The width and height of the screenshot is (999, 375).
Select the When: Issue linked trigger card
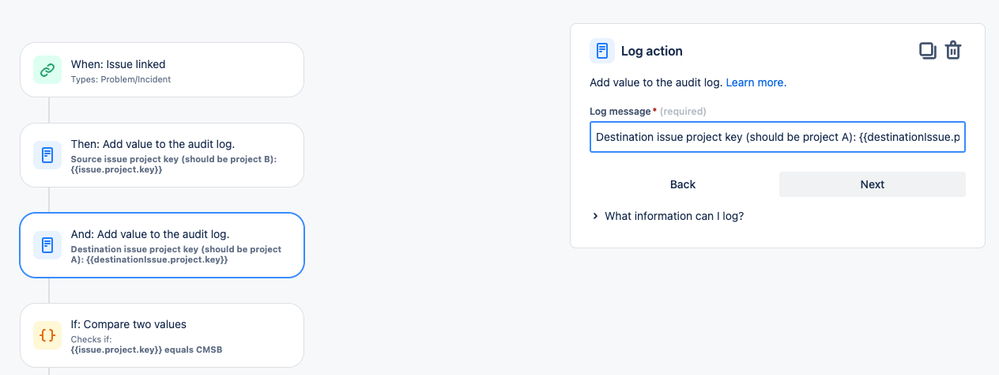coord(162,70)
